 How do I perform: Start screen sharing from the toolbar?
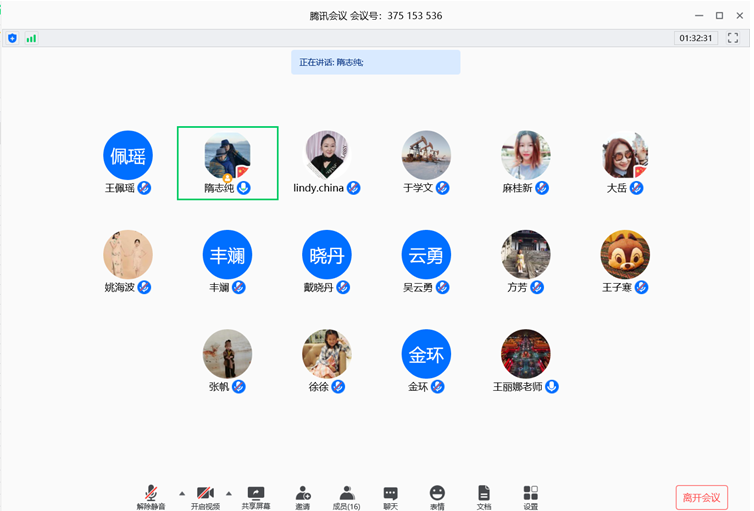tap(256, 495)
